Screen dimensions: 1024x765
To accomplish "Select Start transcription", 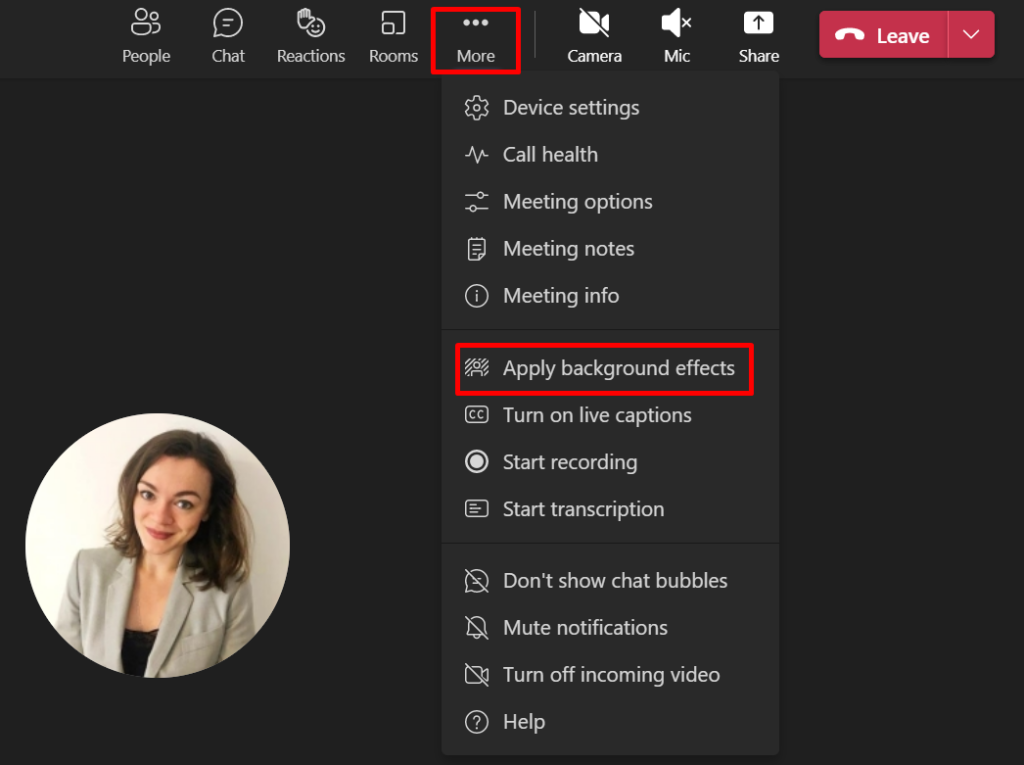I will [610, 510].
